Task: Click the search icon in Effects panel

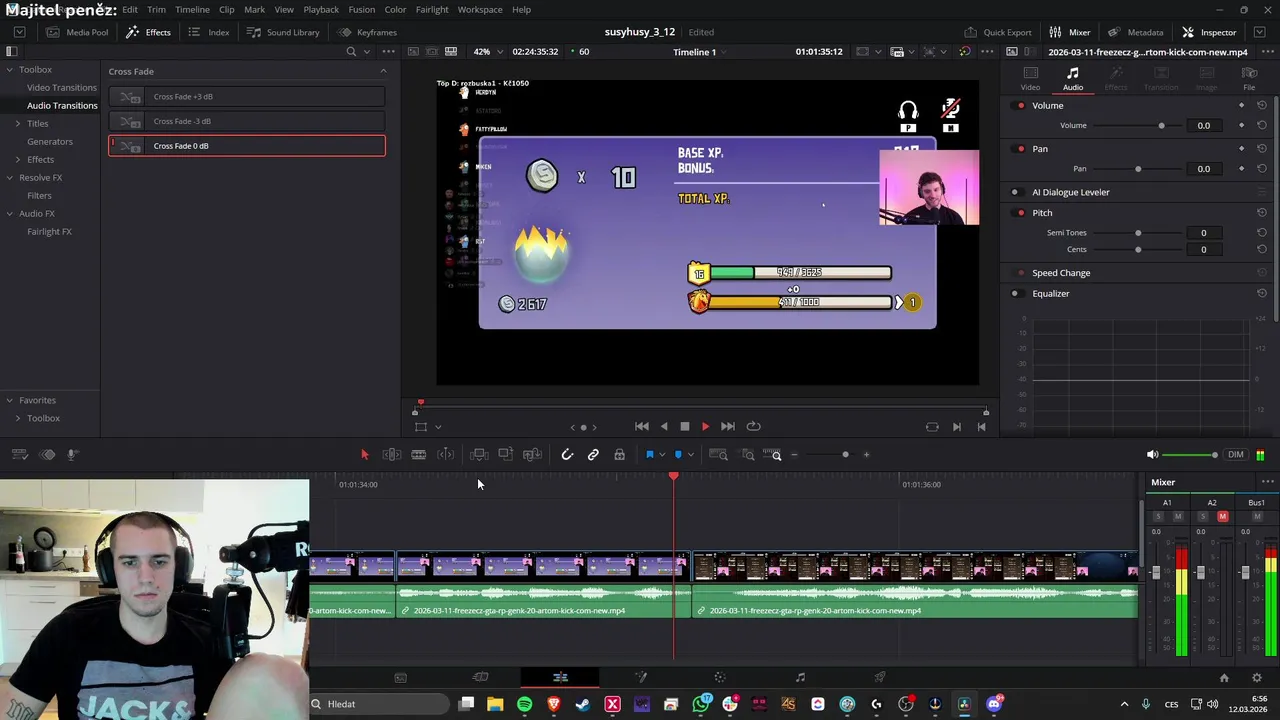Action: click(x=351, y=52)
